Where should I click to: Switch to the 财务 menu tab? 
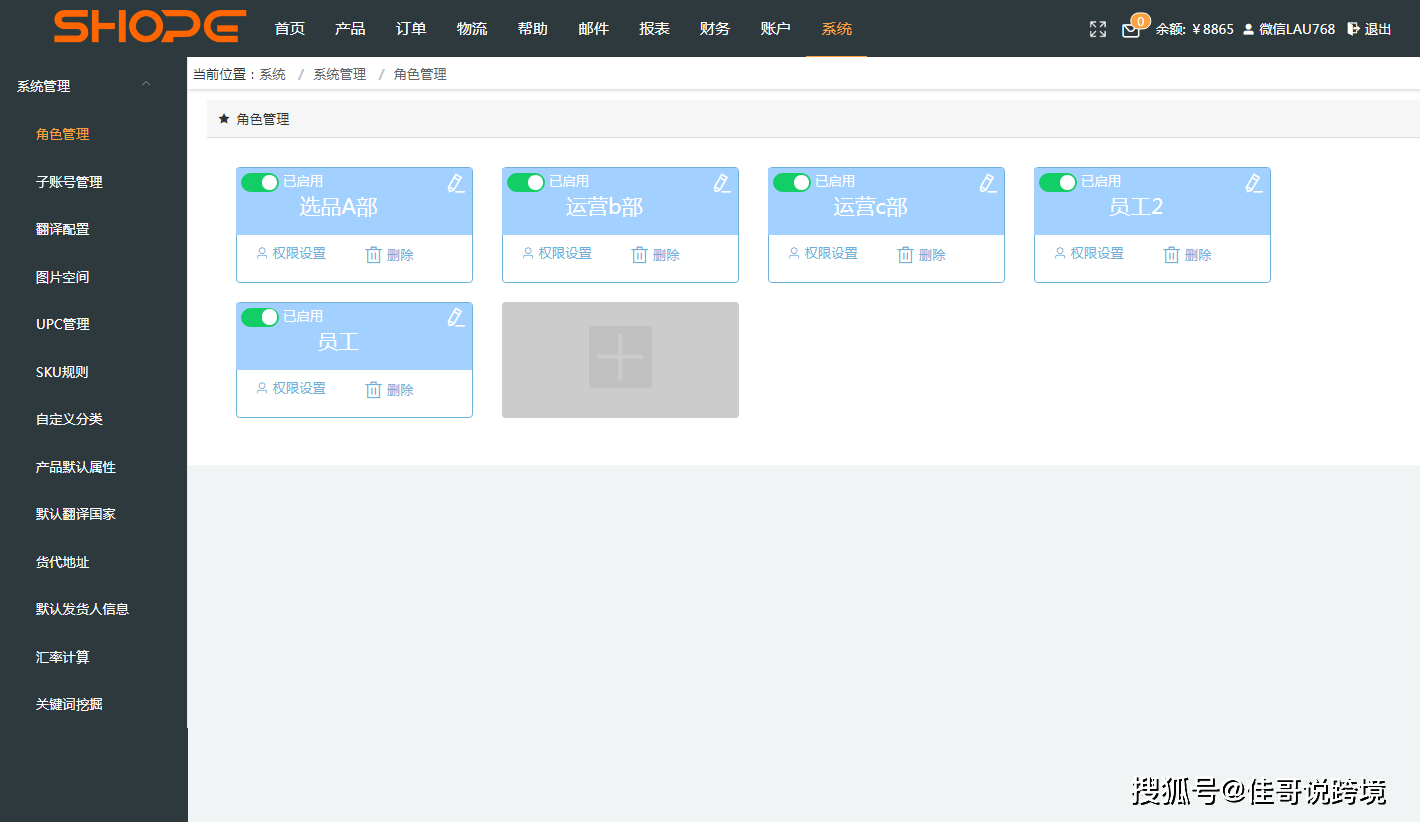tap(714, 29)
